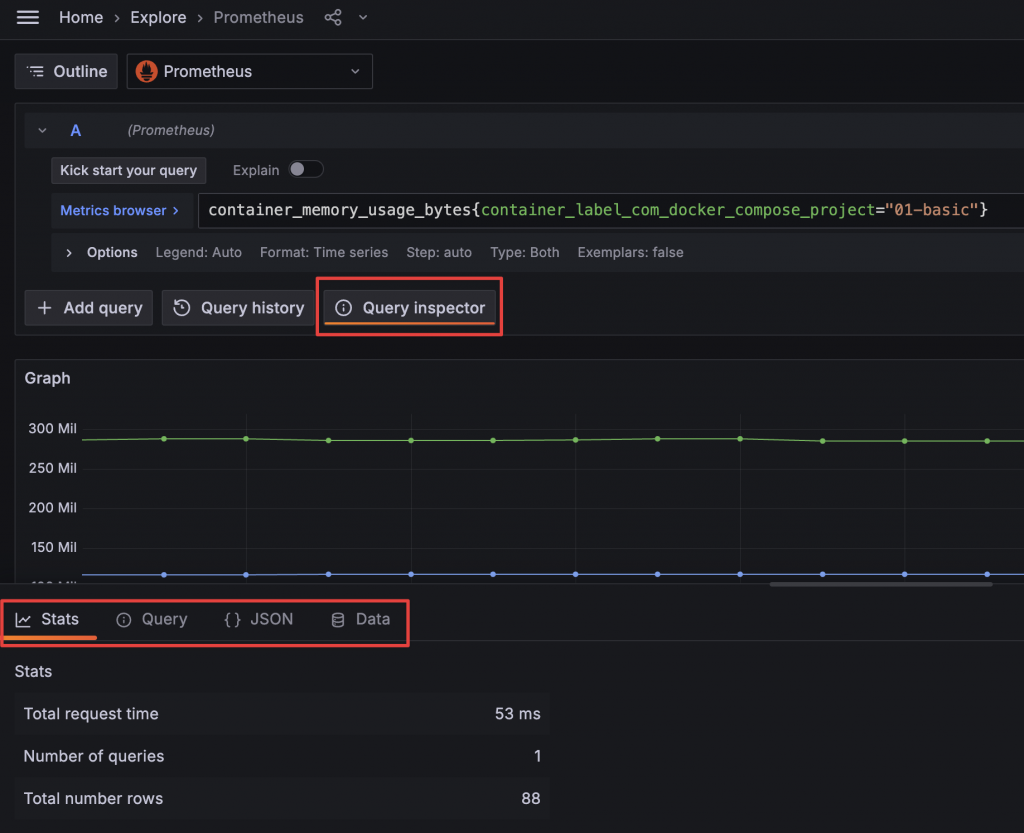Image resolution: width=1024 pixels, height=833 pixels.
Task: Click Format: Time series text
Action: pos(324,253)
